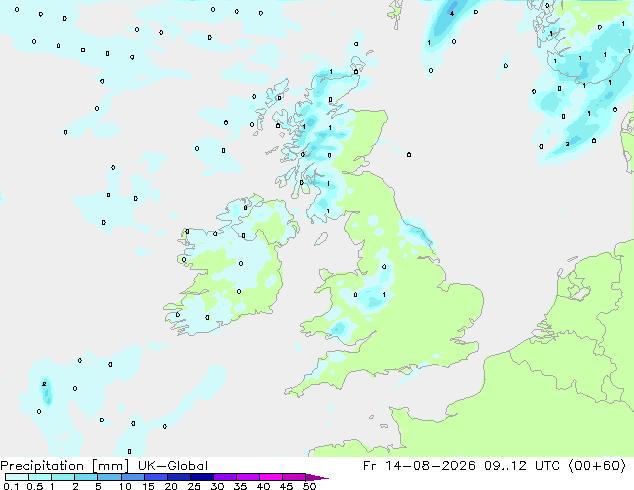Image resolution: width=634 pixels, height=490 pixels.
Task: Click the 'Precipitation' title text
Action: tap(42, 466)
